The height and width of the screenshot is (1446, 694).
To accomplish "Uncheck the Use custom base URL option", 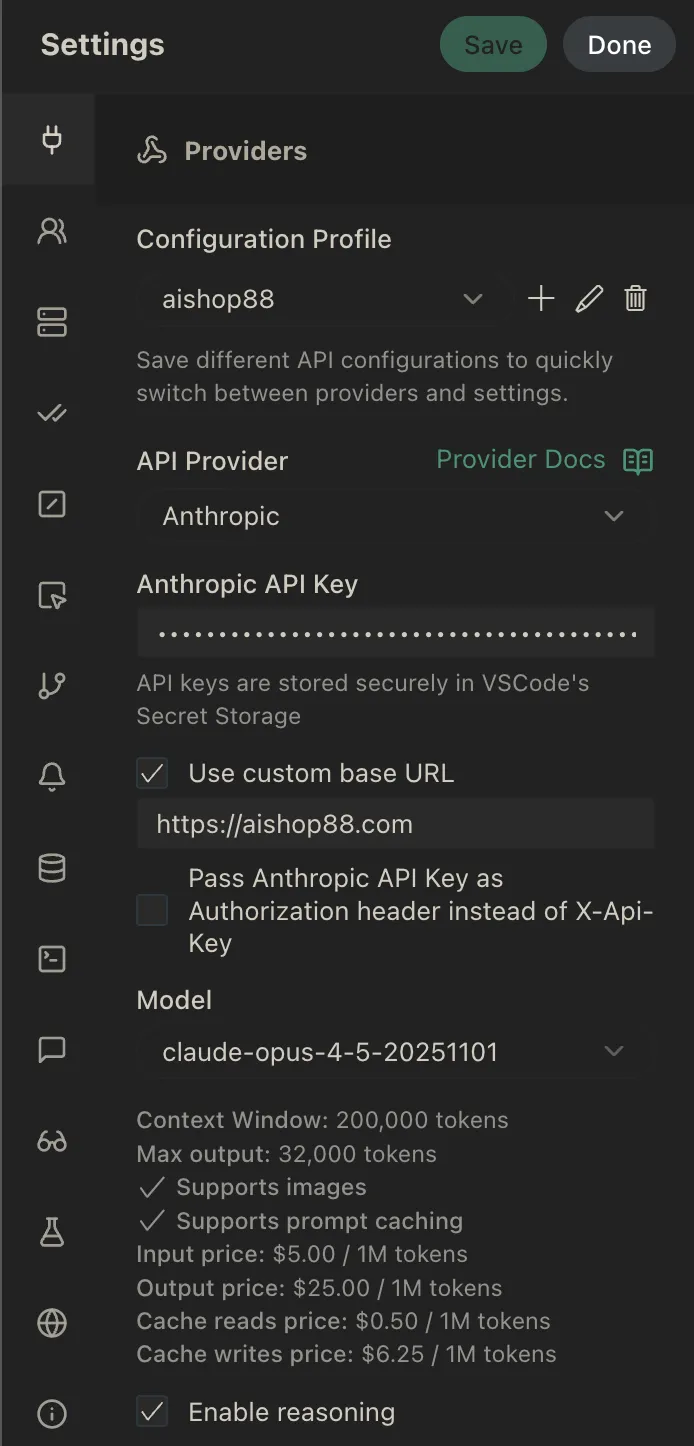I will (x=151, y=772).
